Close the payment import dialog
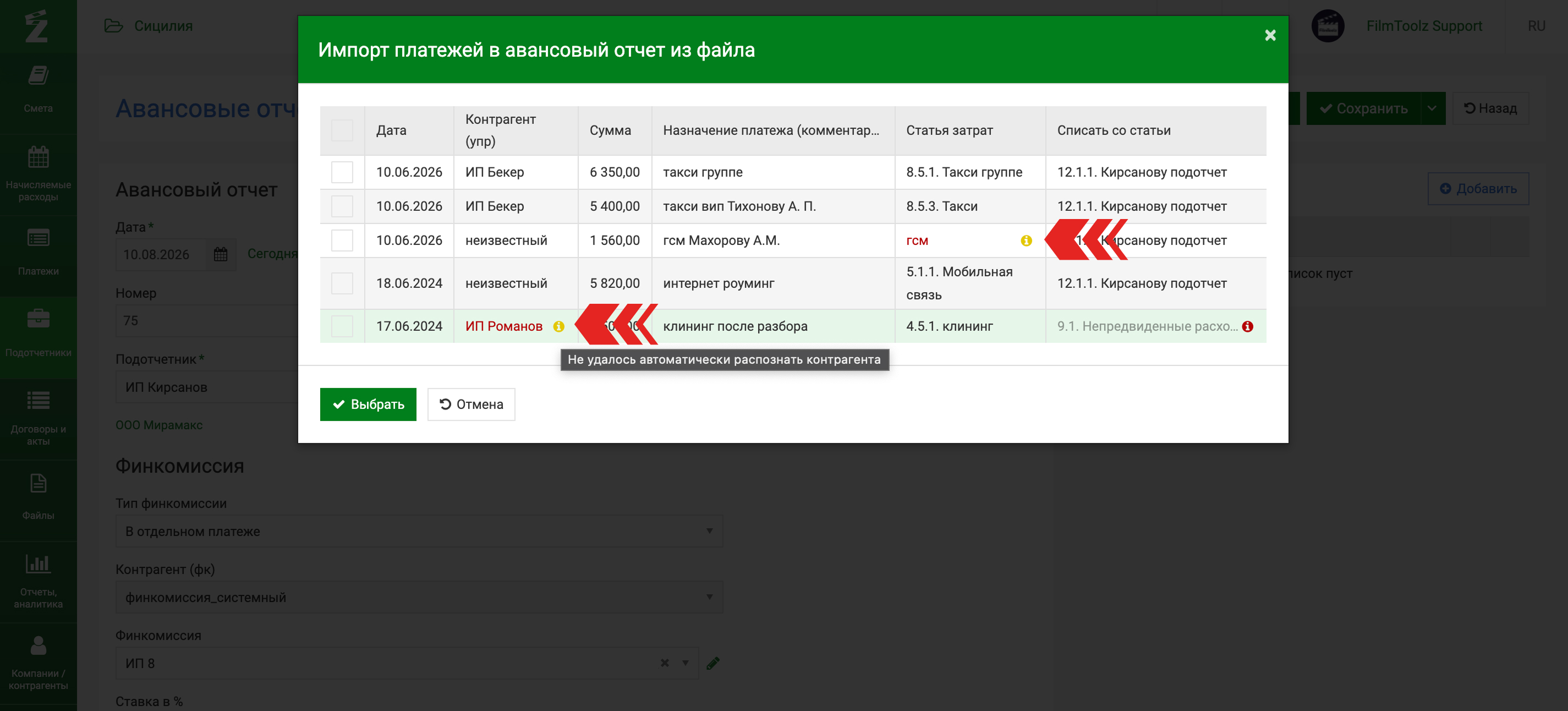The width and height of the screenshot is (1568, 711). point(1270,35)
